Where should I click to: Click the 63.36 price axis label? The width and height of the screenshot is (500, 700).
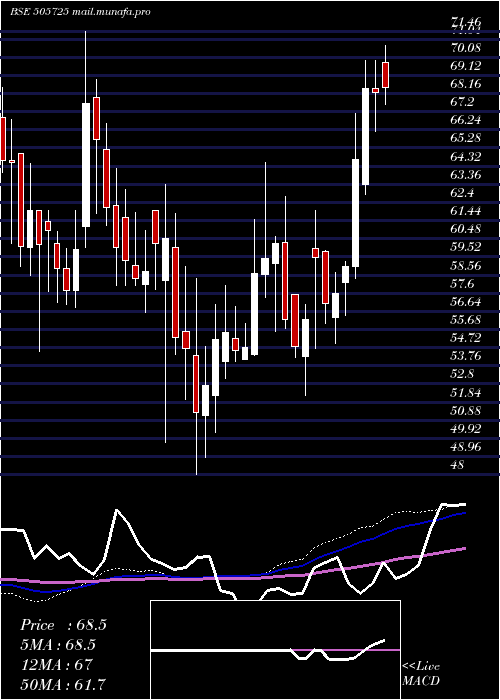click(x=466, y=175)
